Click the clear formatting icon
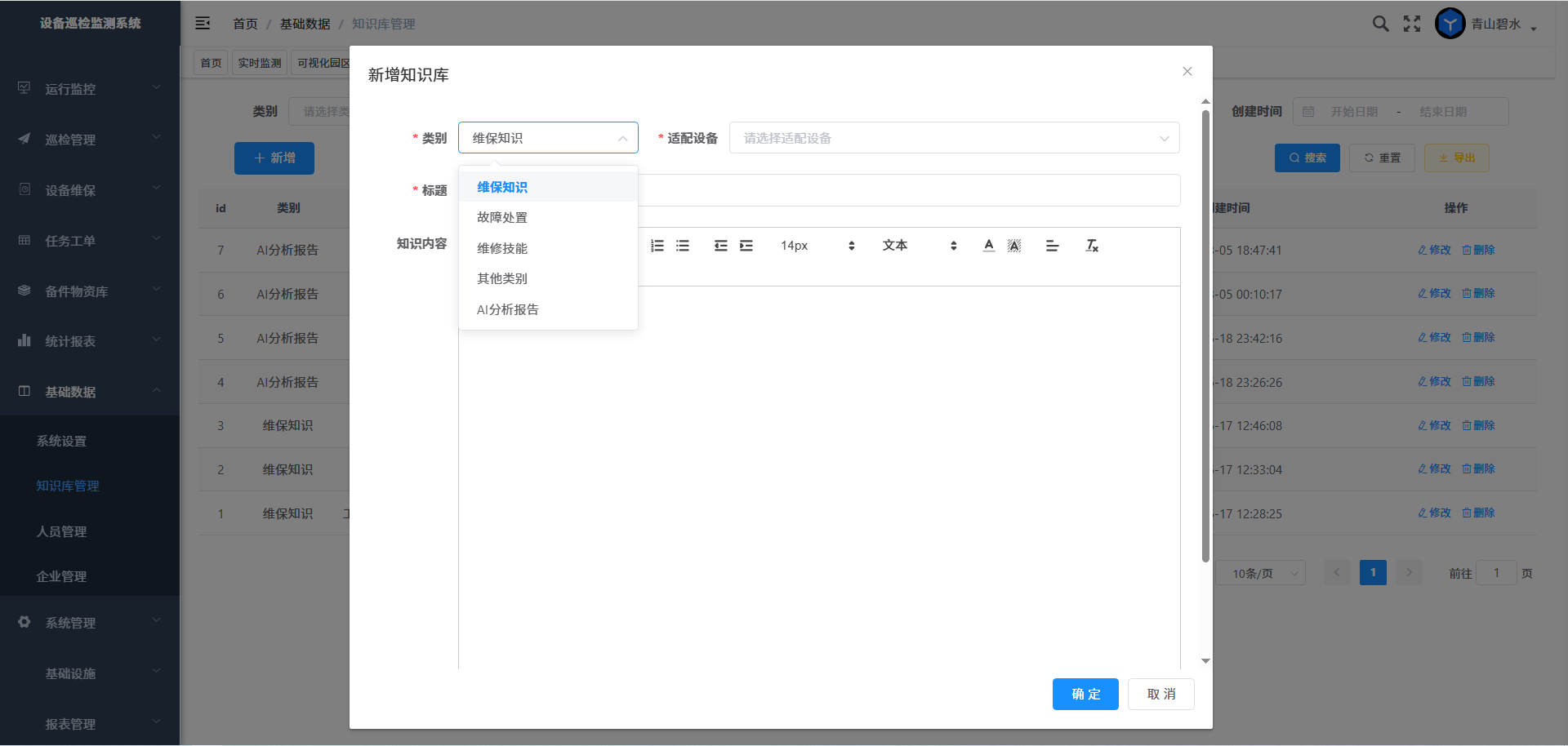This screenshot has height=746, width=1568. (x=1092, y=246)
